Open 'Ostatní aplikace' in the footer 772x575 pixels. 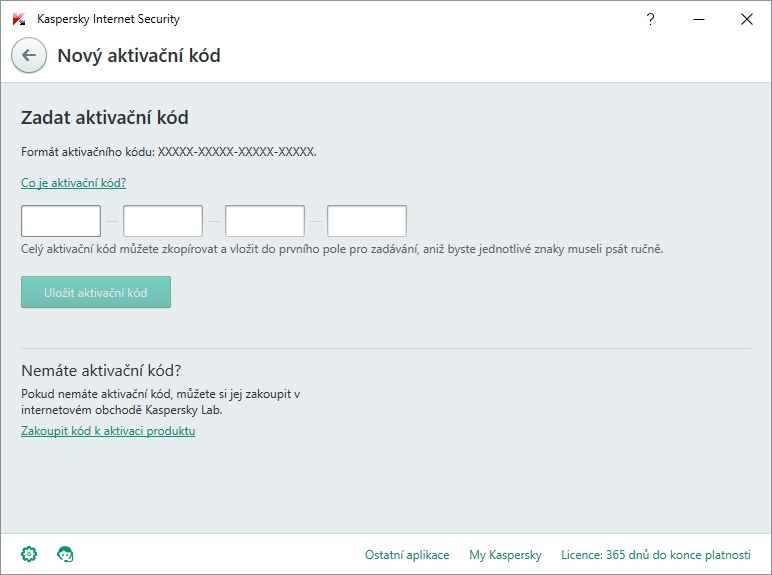[x=407, y=555]
